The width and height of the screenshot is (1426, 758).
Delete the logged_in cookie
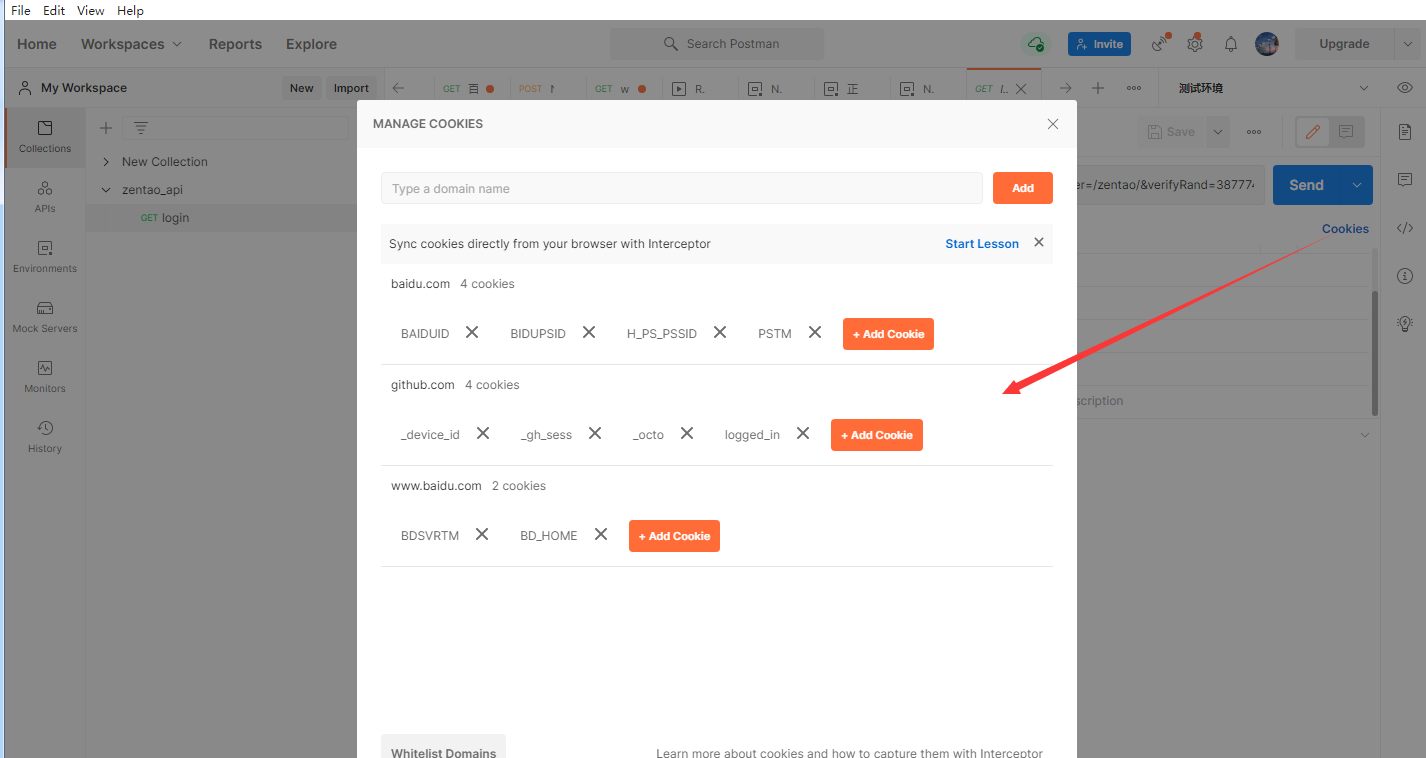(x=803, y=433)
